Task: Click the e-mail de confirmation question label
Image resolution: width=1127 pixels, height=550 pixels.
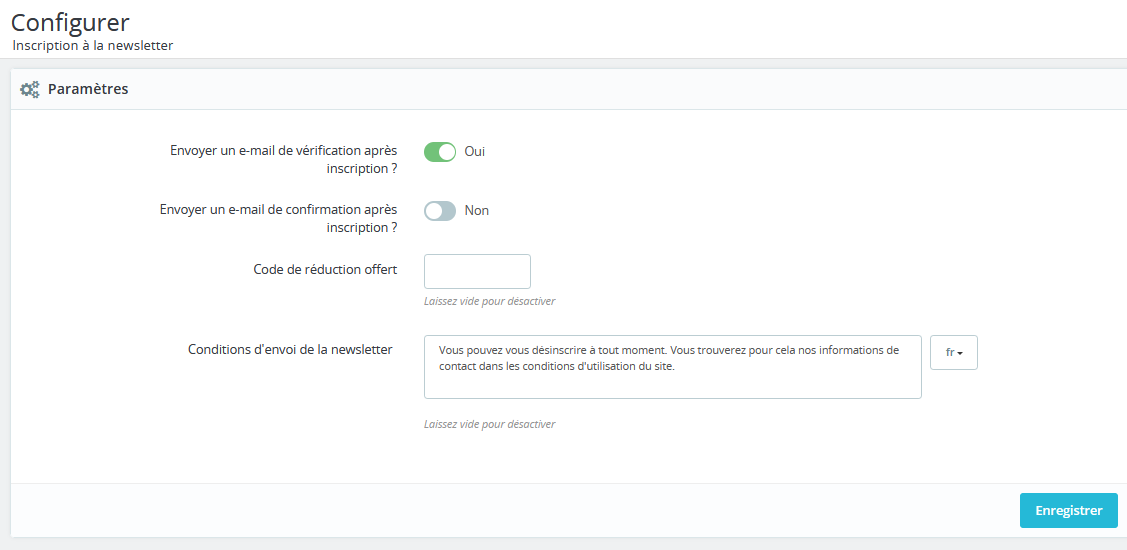Action: coord(278,218)
